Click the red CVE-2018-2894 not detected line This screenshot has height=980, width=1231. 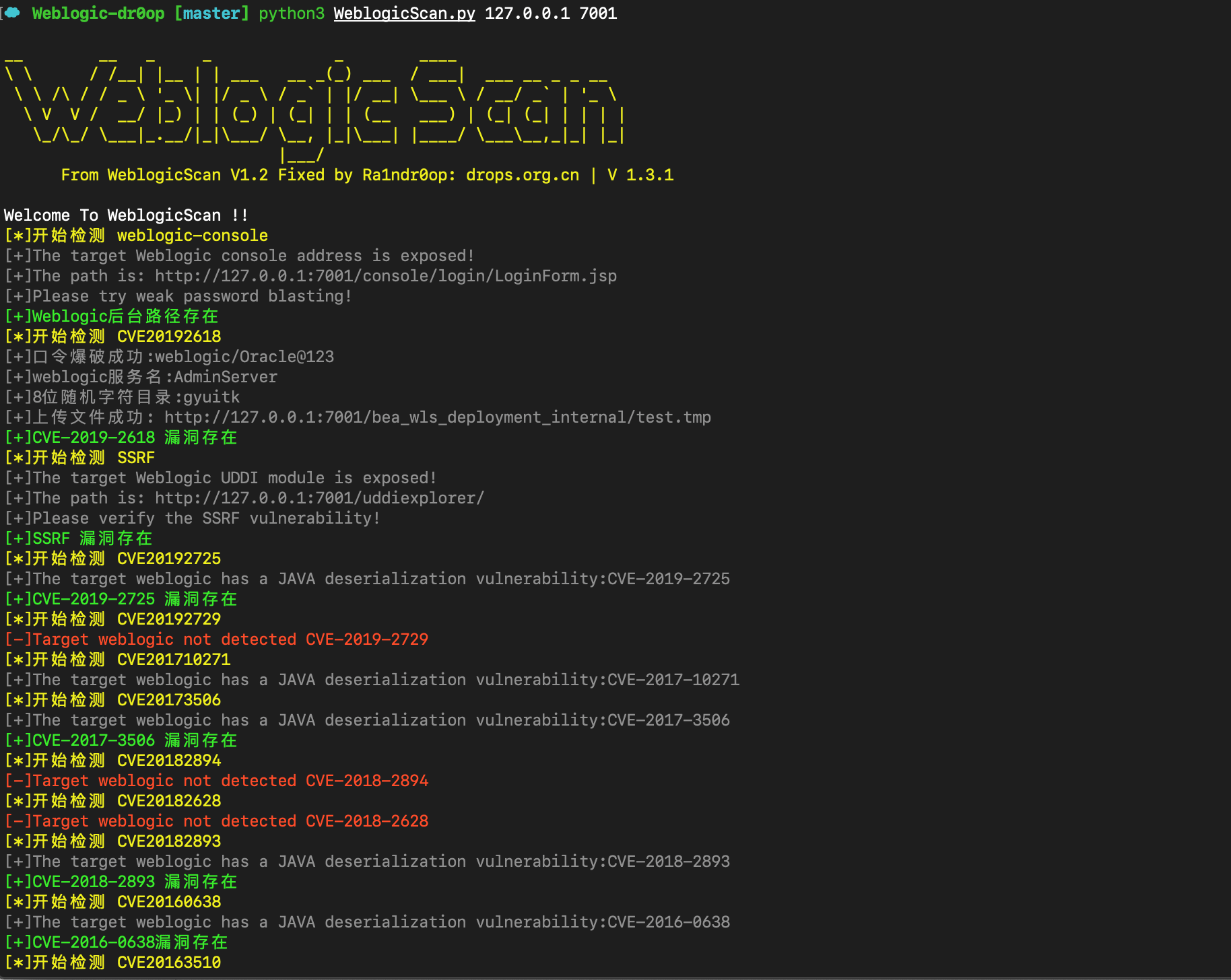click(x=216, y=781)
